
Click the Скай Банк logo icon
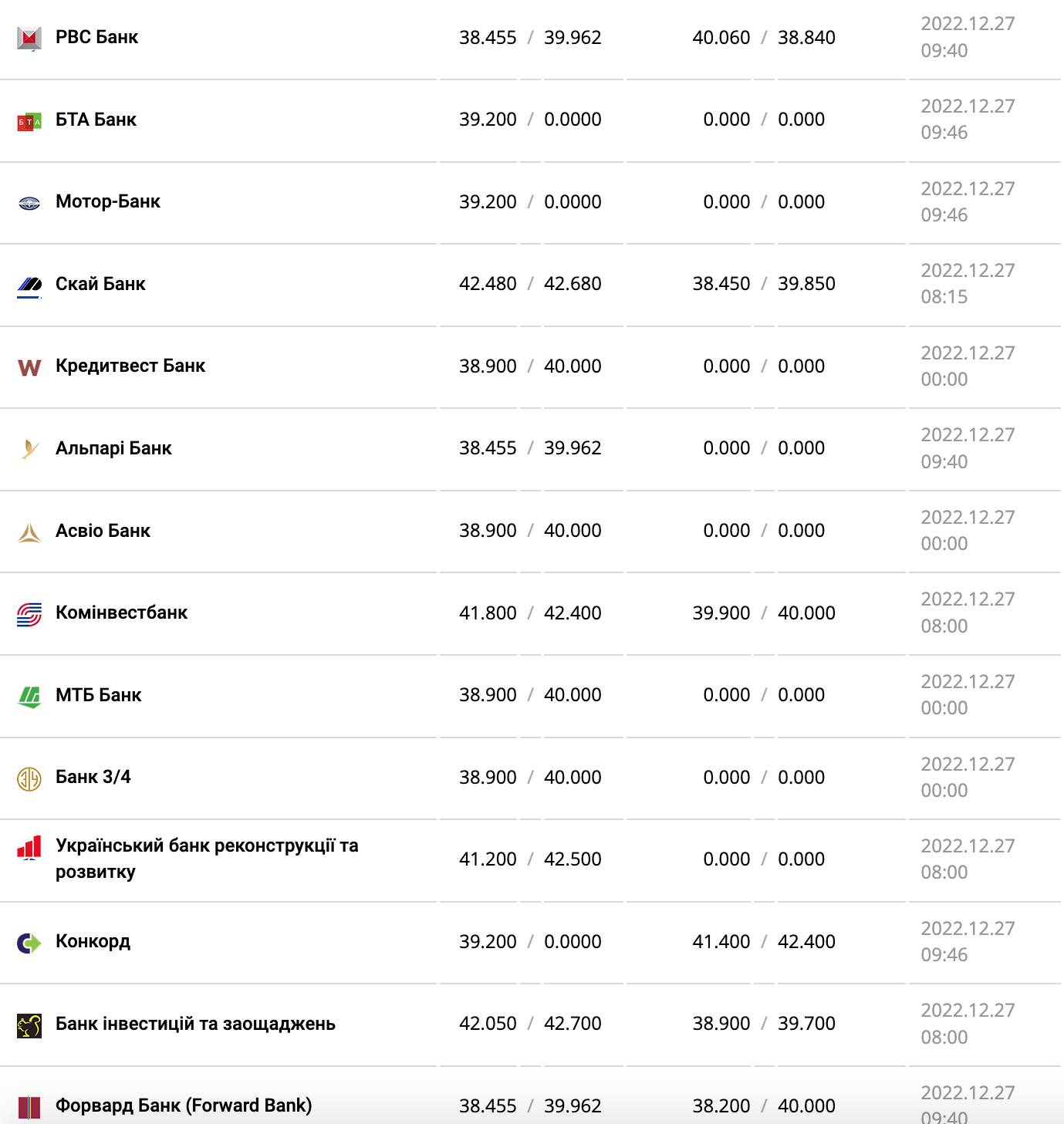[29, 285]
